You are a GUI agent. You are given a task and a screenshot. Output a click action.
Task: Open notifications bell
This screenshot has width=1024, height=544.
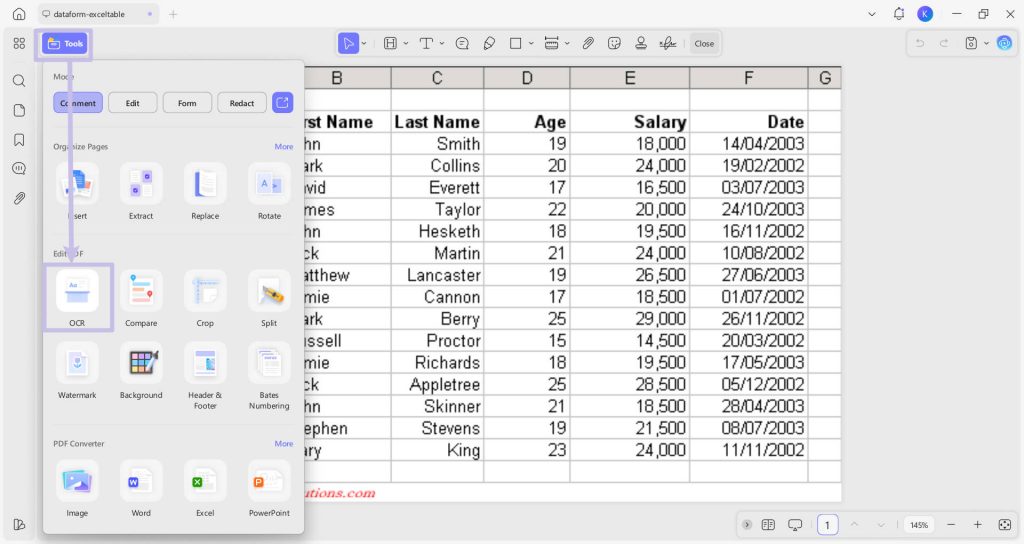pyautogui.click(x=899, y=14)
